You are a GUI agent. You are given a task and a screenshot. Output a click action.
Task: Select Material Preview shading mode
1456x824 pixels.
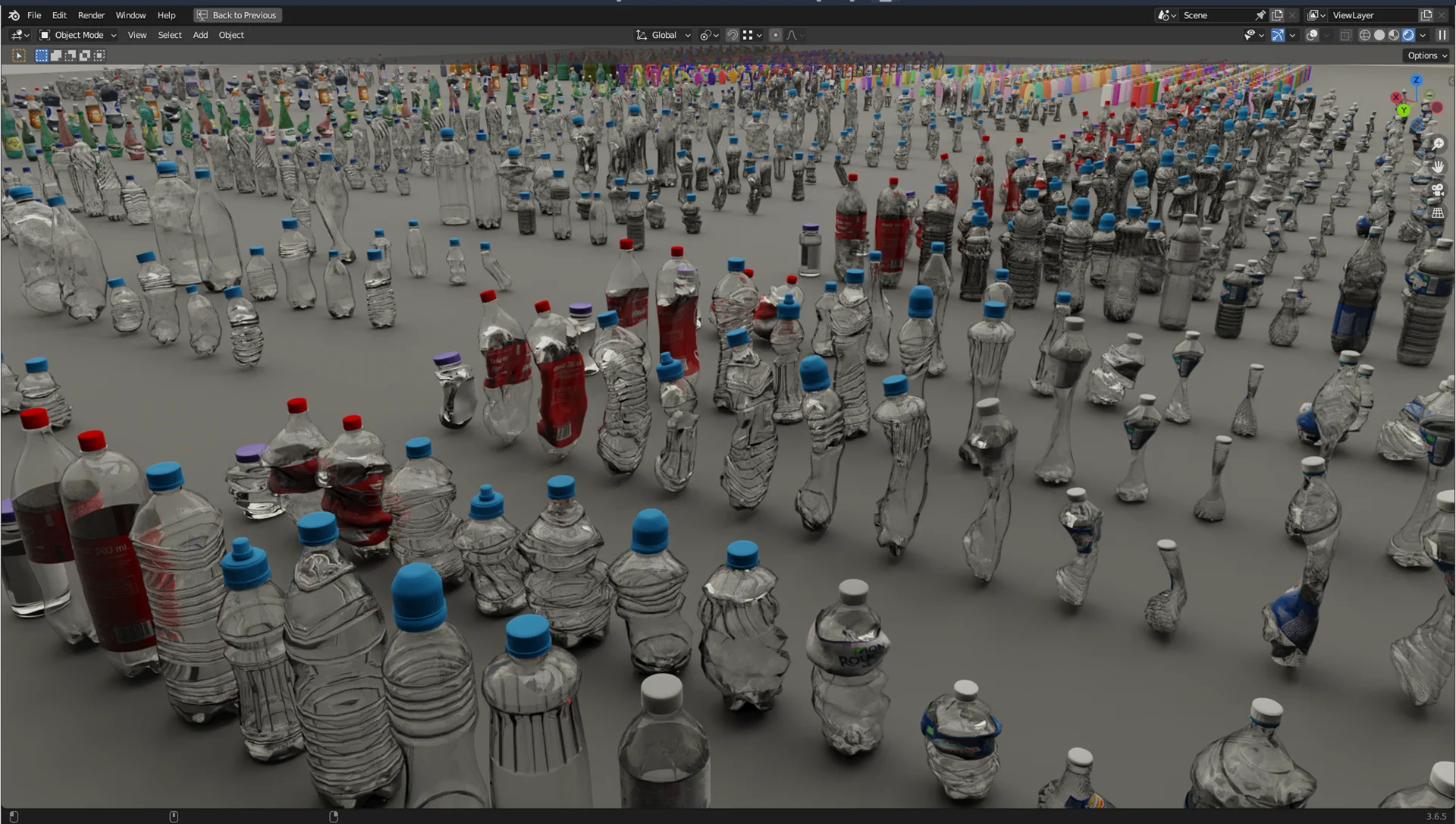pos(1394,35)
